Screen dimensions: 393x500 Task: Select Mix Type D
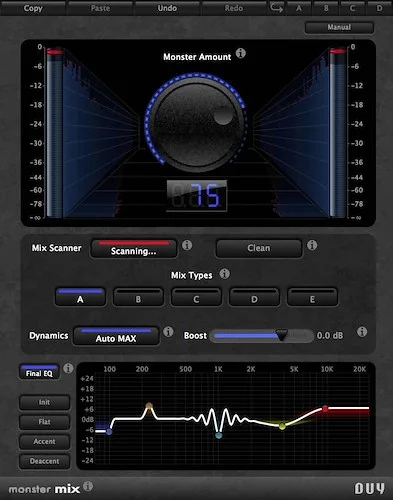pos(254,297)
